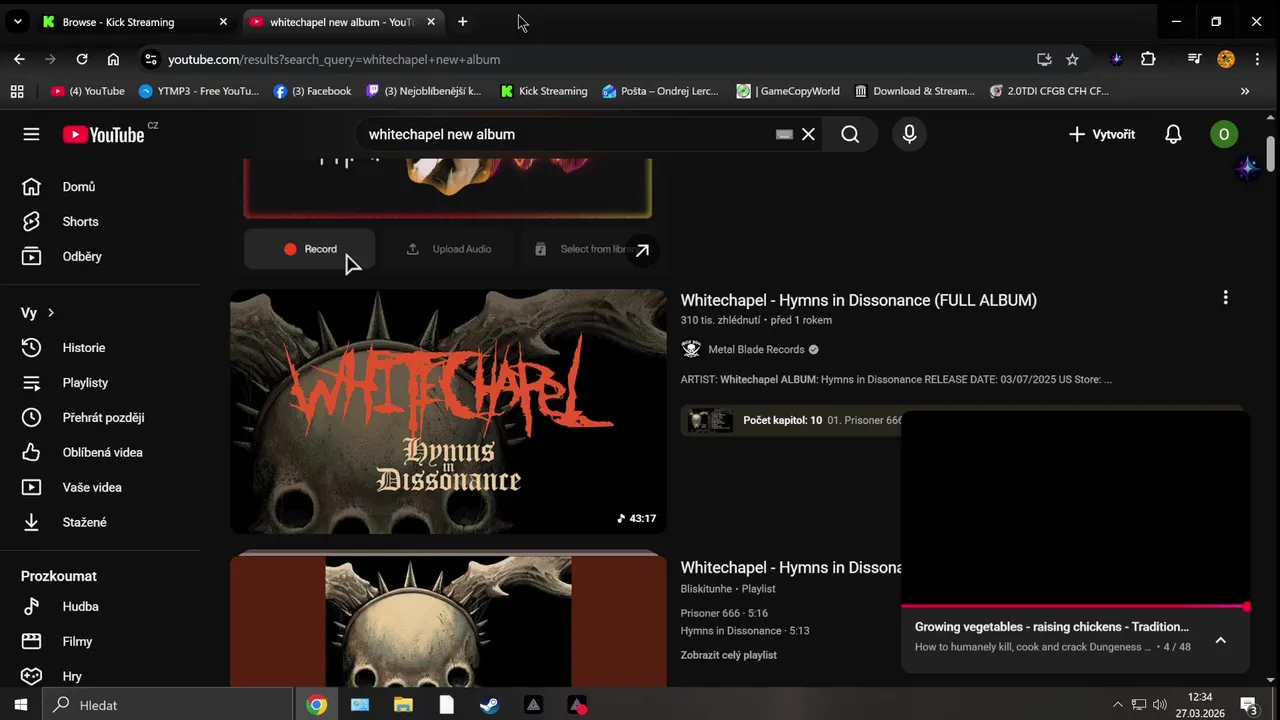Open the YouTube hamburger guide menu
Screen dimensions: 1280x720
tap(31, 134)
